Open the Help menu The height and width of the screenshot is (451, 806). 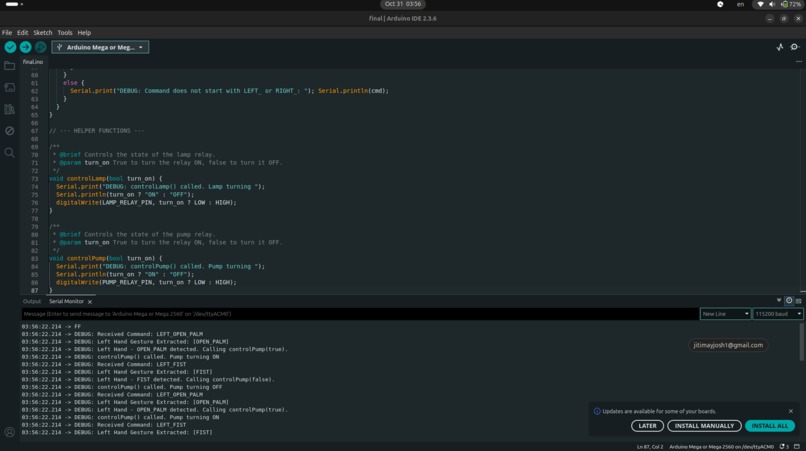84,32
